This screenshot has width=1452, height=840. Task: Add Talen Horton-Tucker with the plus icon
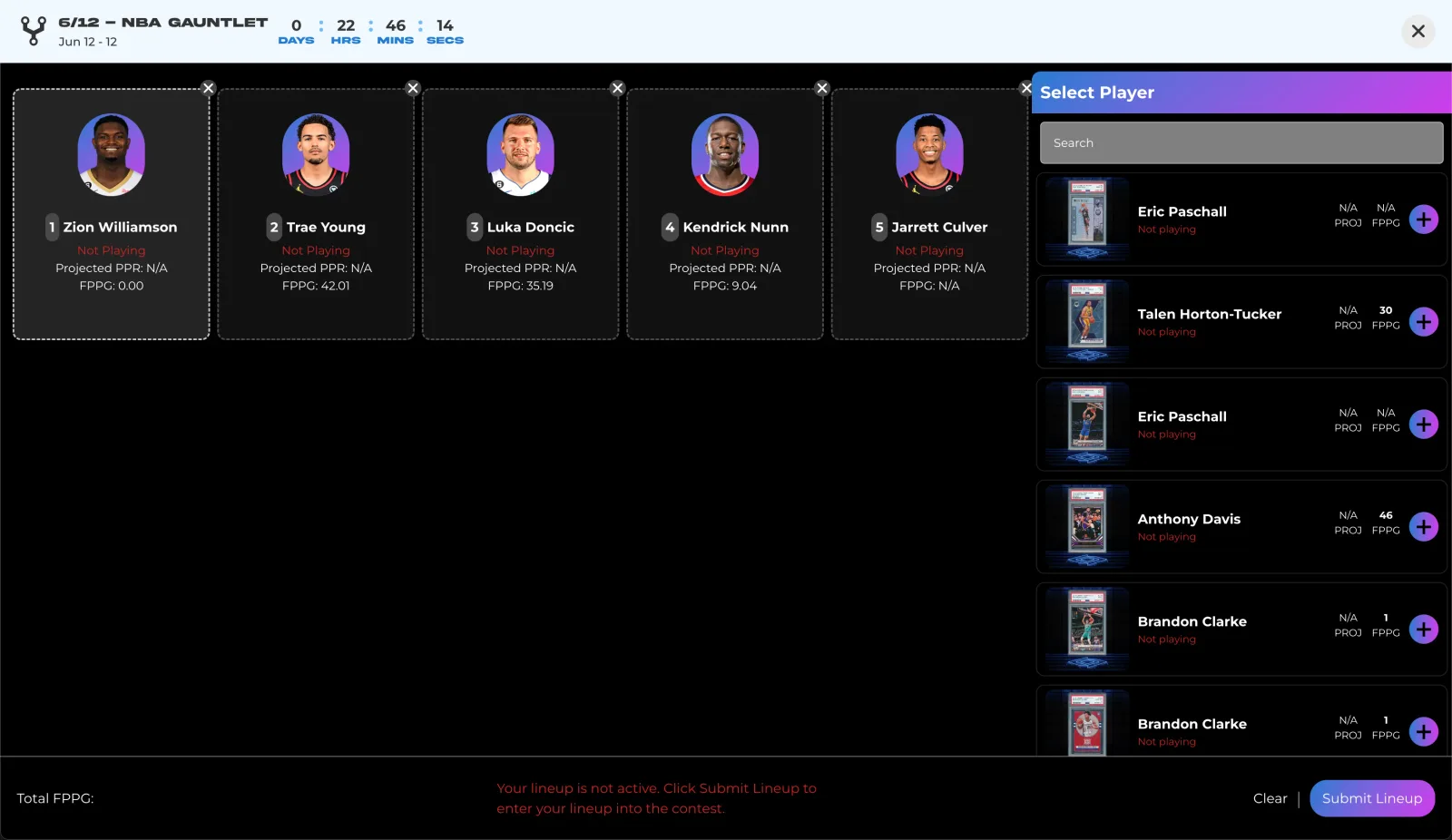pyautogui.click(x=1424, y=322)
